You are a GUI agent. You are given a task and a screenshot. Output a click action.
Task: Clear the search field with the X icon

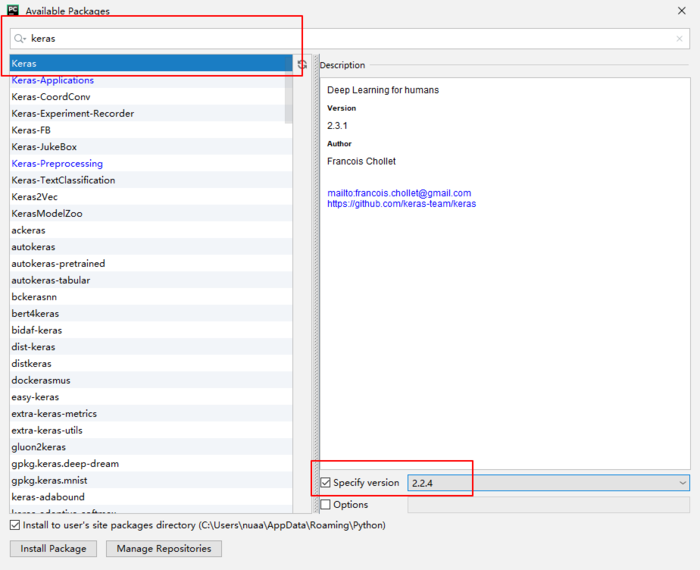679,39
